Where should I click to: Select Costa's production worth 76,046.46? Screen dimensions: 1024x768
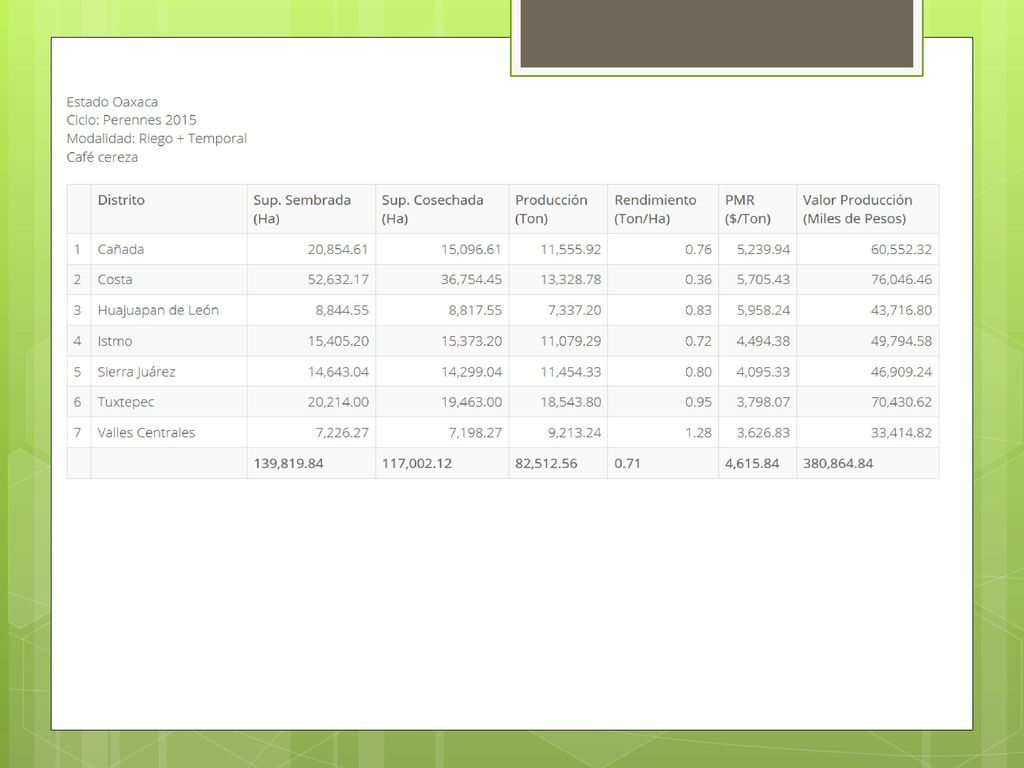click(901, 280)
